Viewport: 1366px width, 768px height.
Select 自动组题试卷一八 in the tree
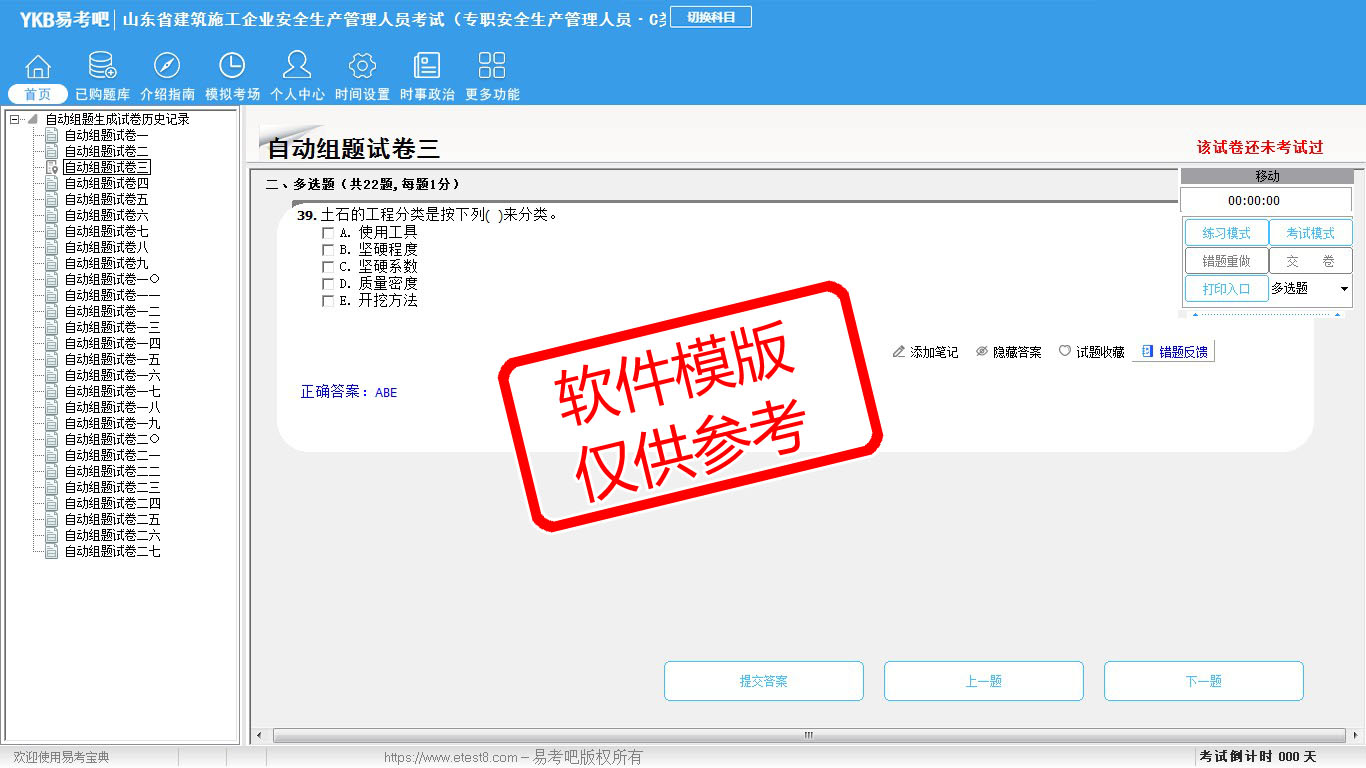click(112, 407)
